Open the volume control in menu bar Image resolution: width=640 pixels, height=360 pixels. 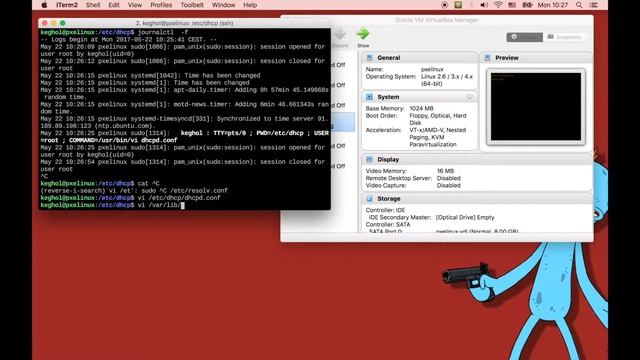[x=484, y=5]
